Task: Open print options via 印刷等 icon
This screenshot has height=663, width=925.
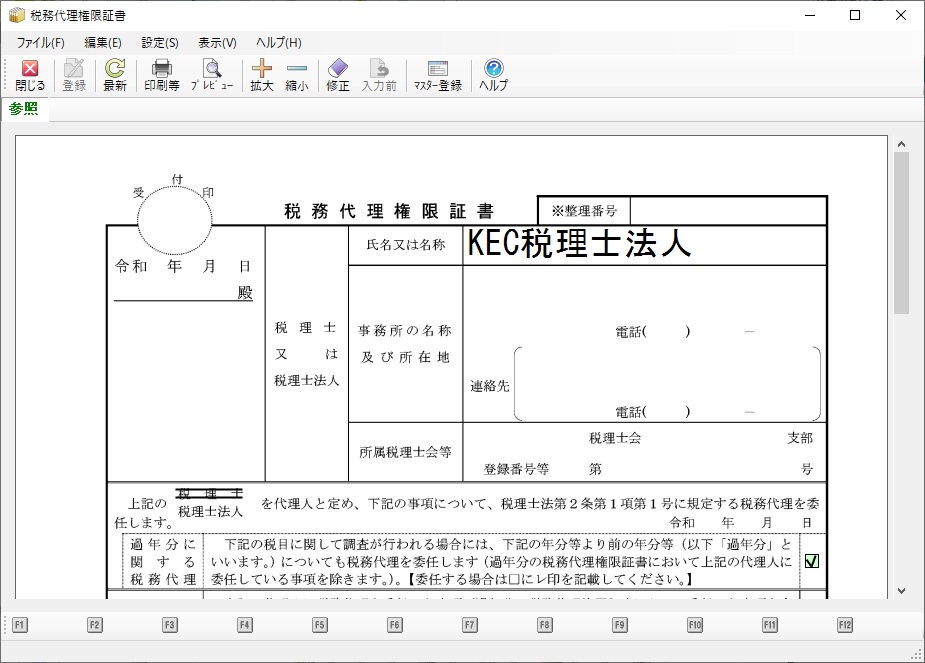Action: tap(162, 75)
